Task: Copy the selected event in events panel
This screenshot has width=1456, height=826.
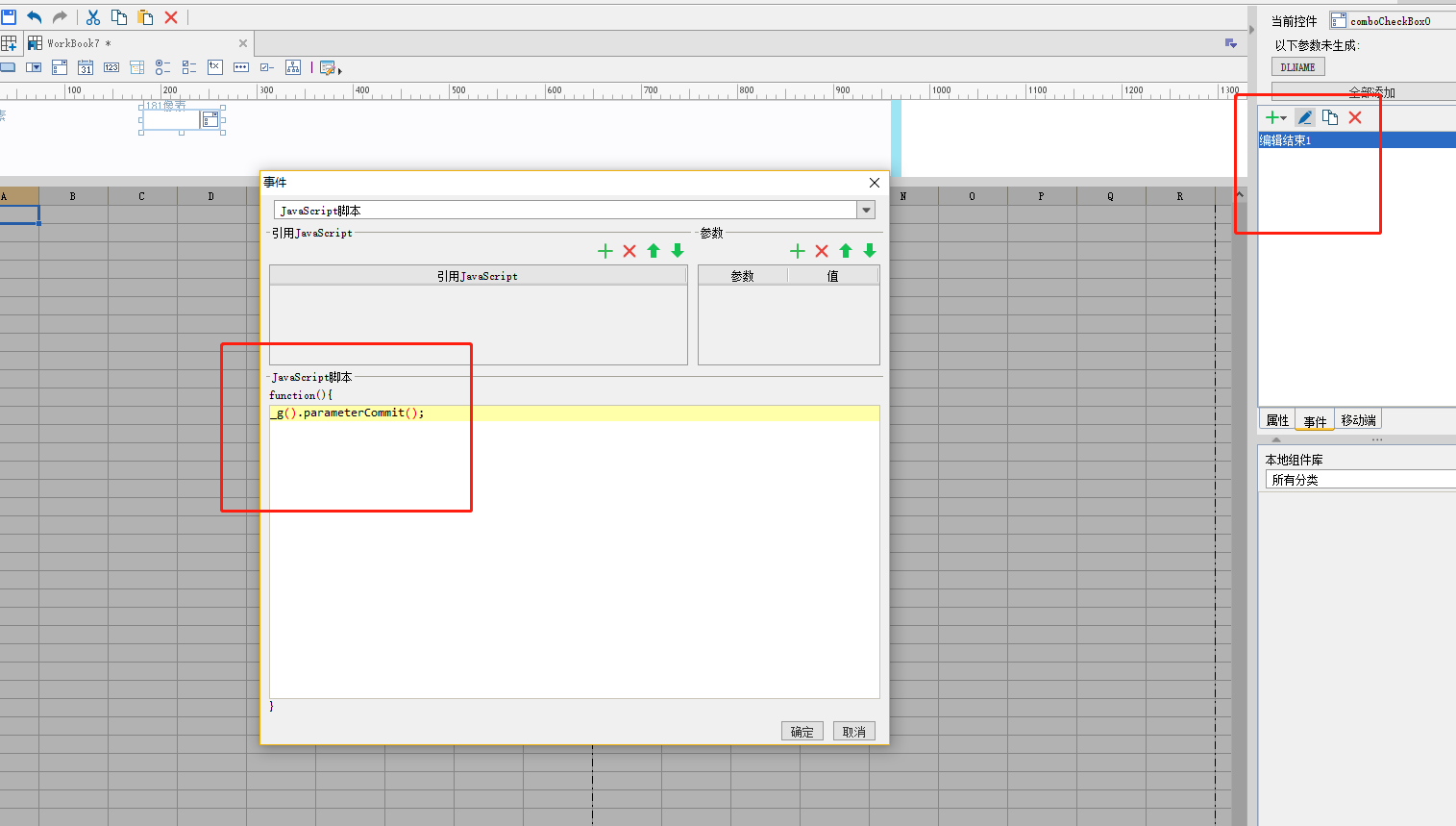Action: click(1330, 117)
